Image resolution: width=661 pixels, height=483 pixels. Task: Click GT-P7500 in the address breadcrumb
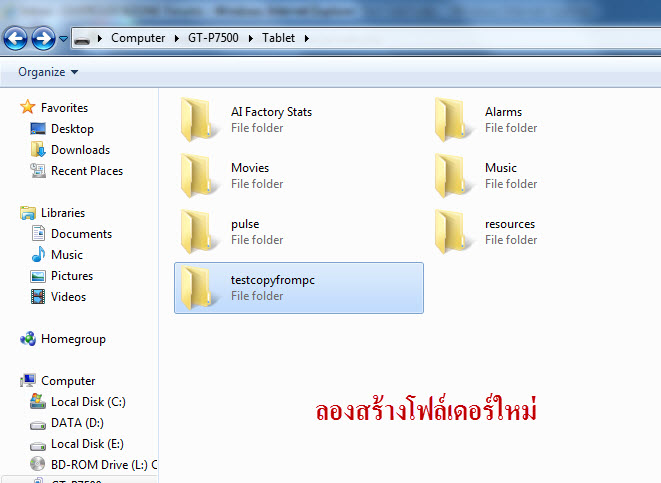click(x=211, y=38)
